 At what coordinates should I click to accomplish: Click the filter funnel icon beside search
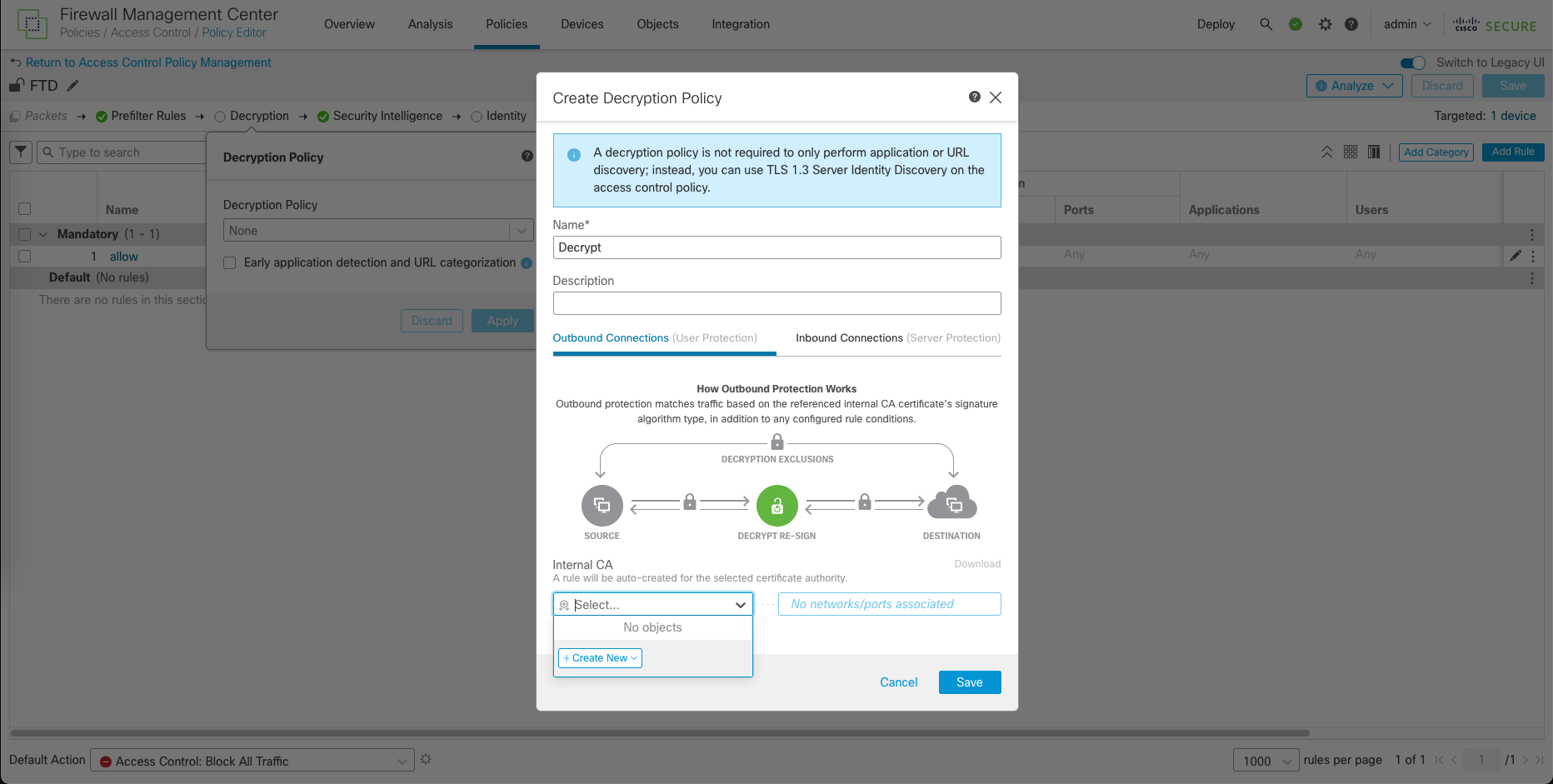[21, 152]
